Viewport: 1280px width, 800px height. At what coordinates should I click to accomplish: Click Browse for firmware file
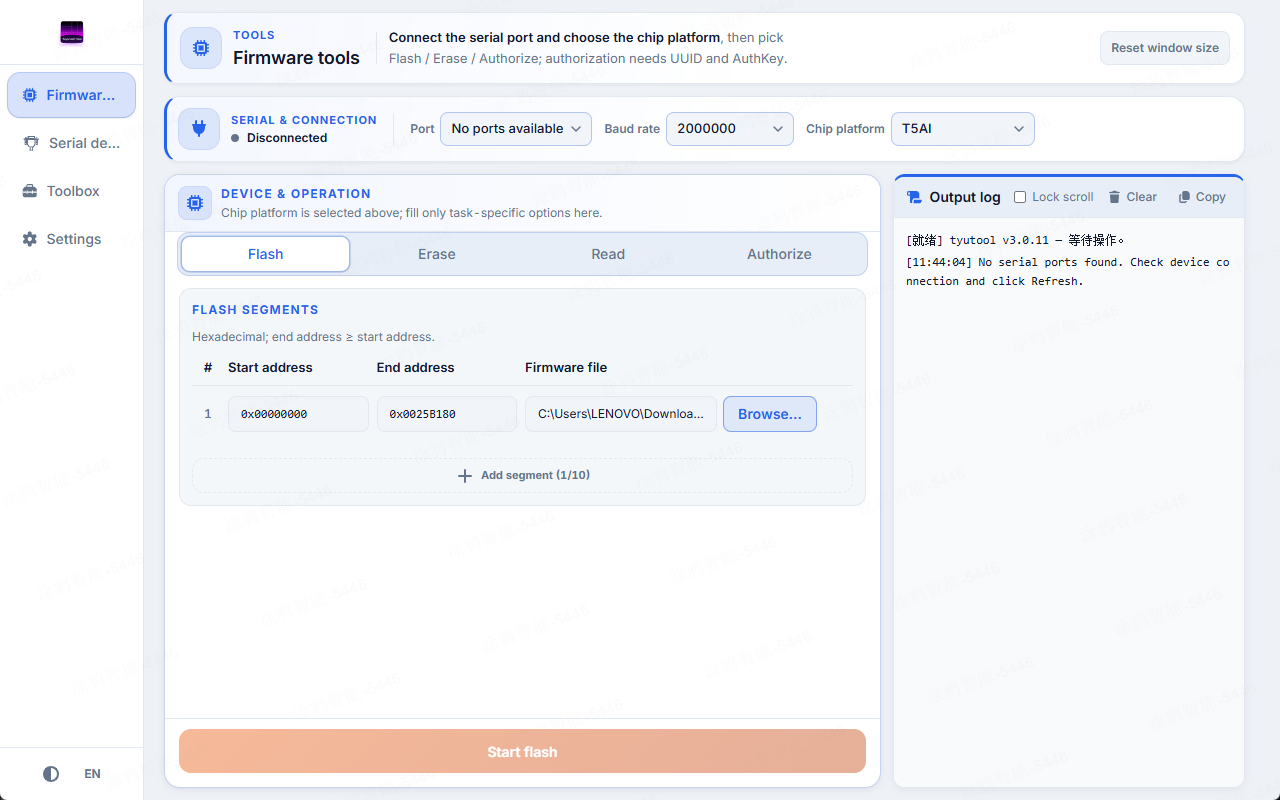coord(770,414)
